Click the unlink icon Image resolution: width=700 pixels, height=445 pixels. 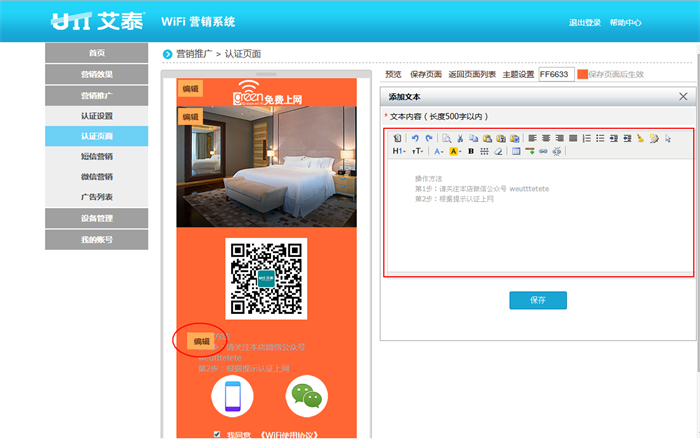557,151
